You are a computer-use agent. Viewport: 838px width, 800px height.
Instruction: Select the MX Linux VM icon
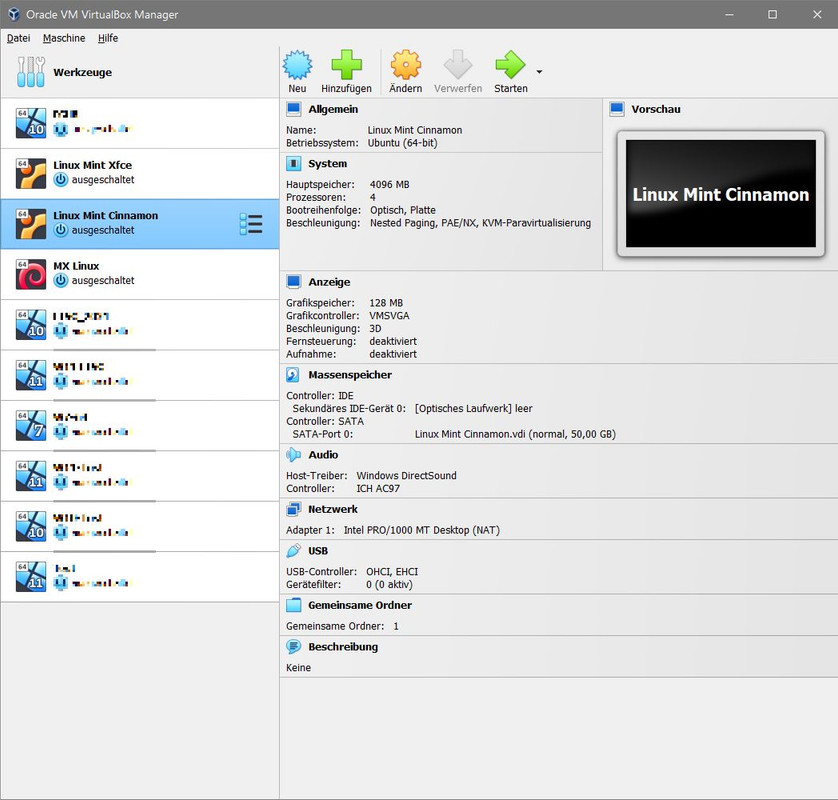31,274
